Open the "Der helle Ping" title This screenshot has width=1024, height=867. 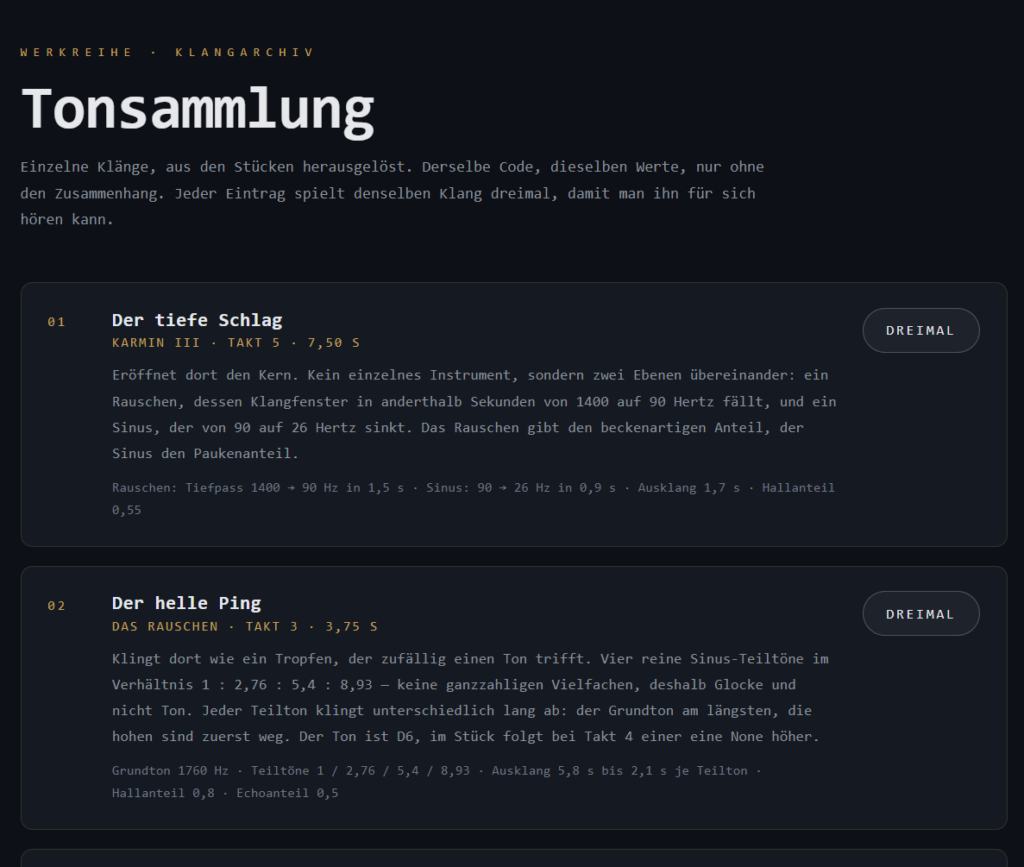tap(186, 603)
